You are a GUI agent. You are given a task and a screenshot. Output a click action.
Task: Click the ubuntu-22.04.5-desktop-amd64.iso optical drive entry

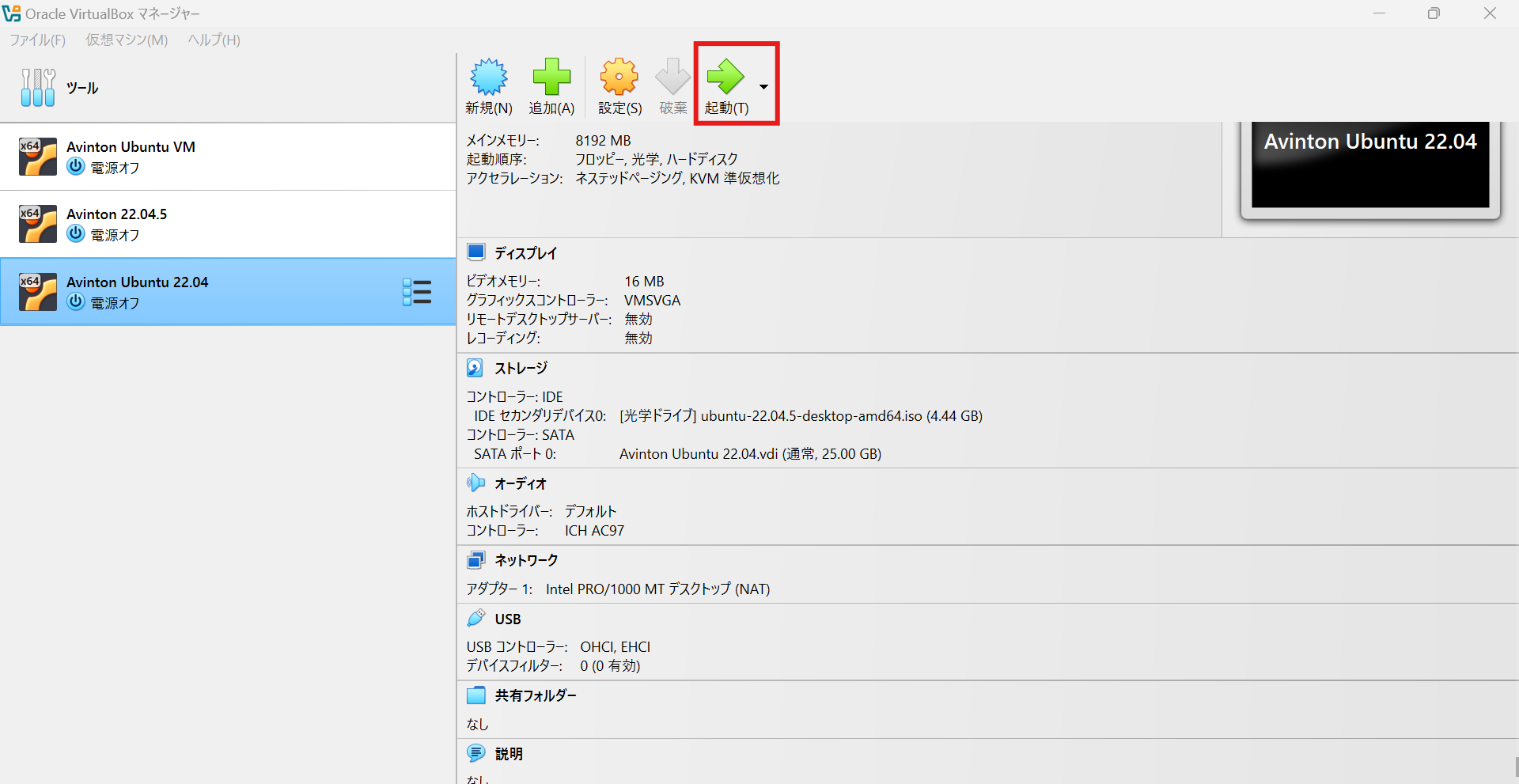[801, 416]
